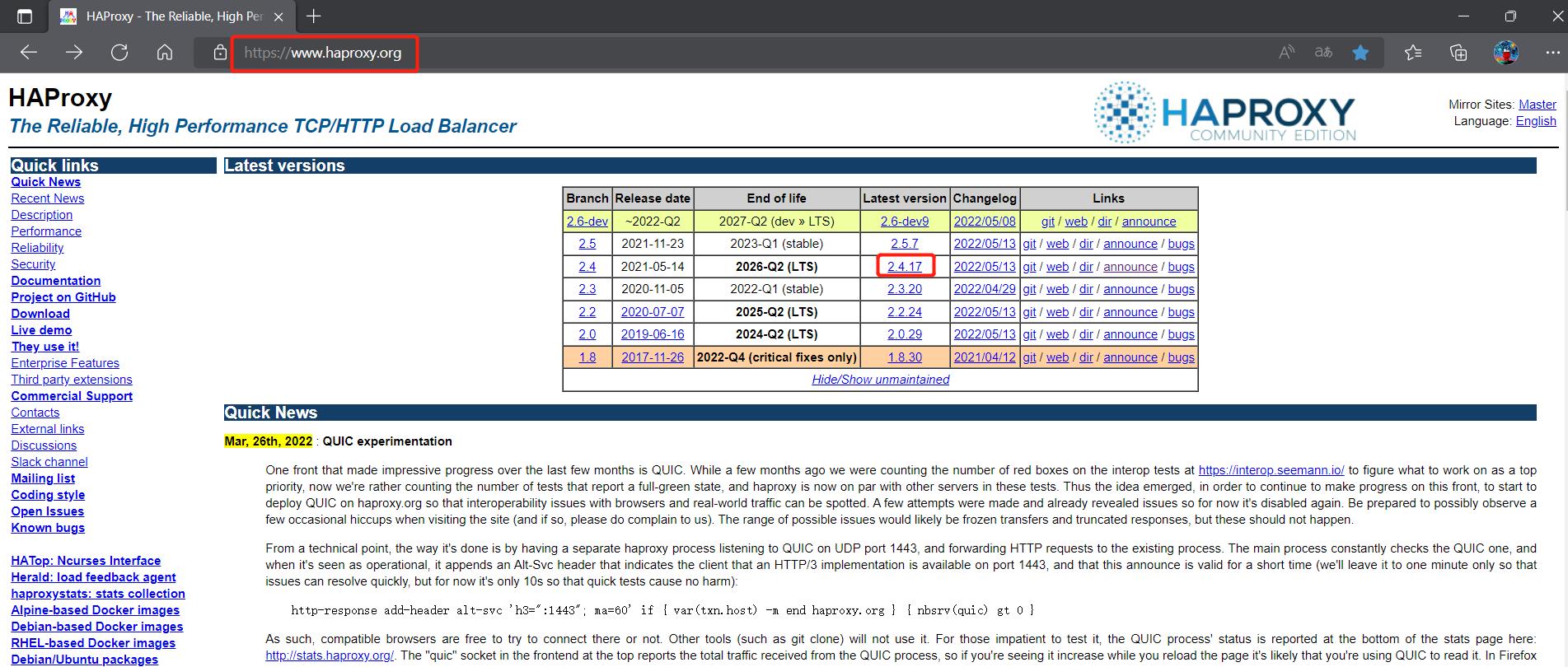
Task: Open the Recent News sidebar link
Action: 48,198
